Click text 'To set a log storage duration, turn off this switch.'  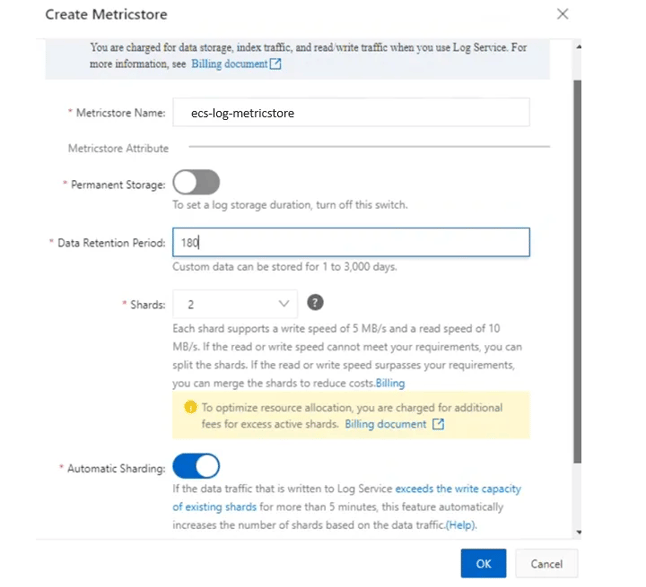click(x=290, y=205)
